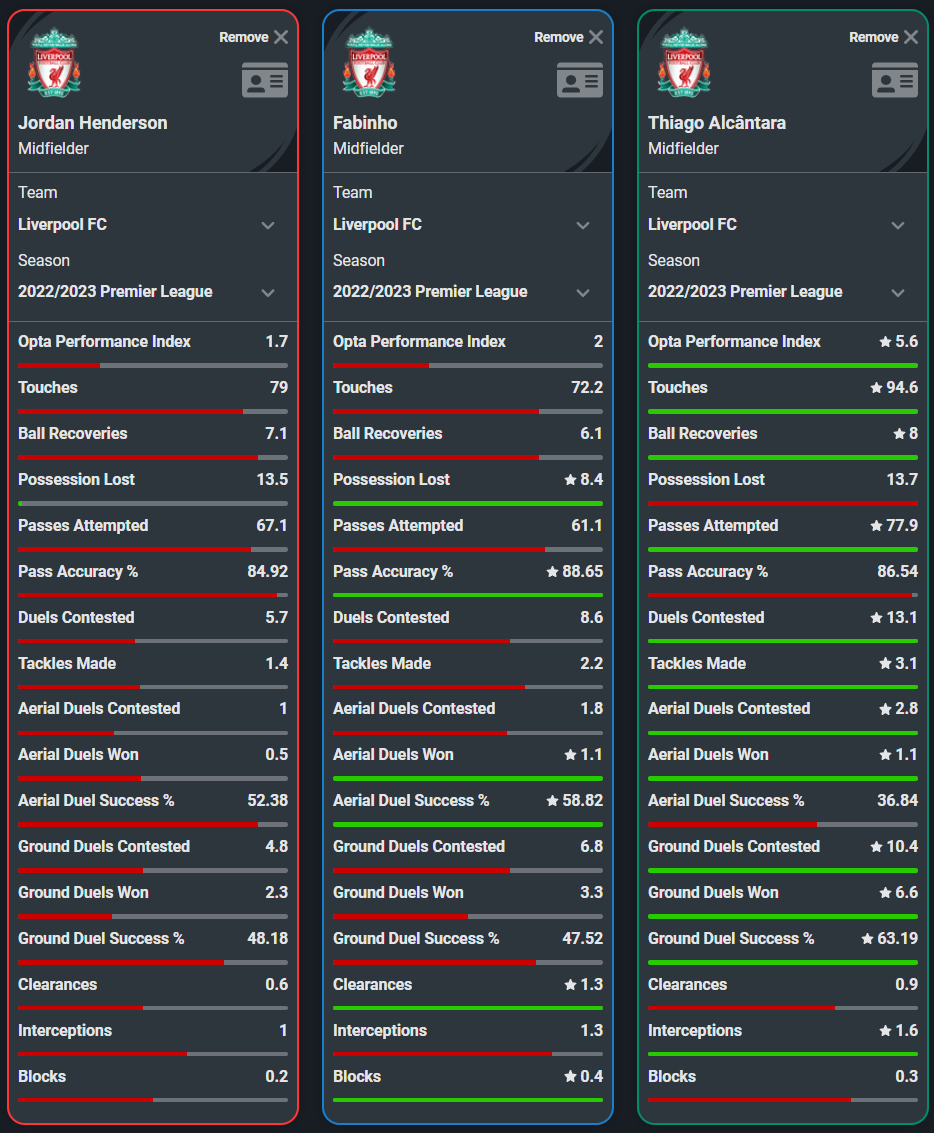934x1133 pixels.
Task: Open the Team dropdown on Henderson's card
Action: 147,225
